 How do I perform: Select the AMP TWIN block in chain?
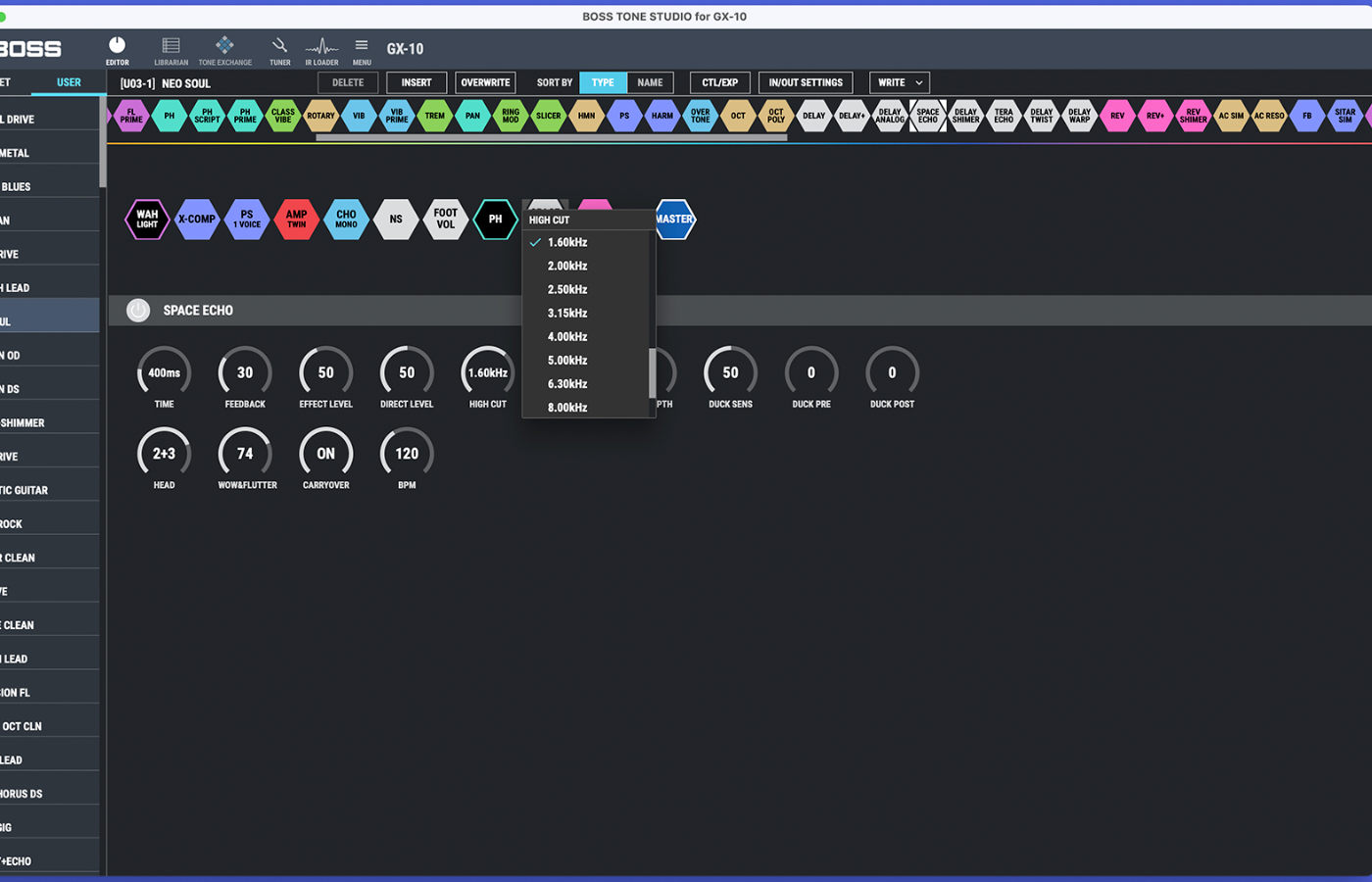tap(296, 220)
